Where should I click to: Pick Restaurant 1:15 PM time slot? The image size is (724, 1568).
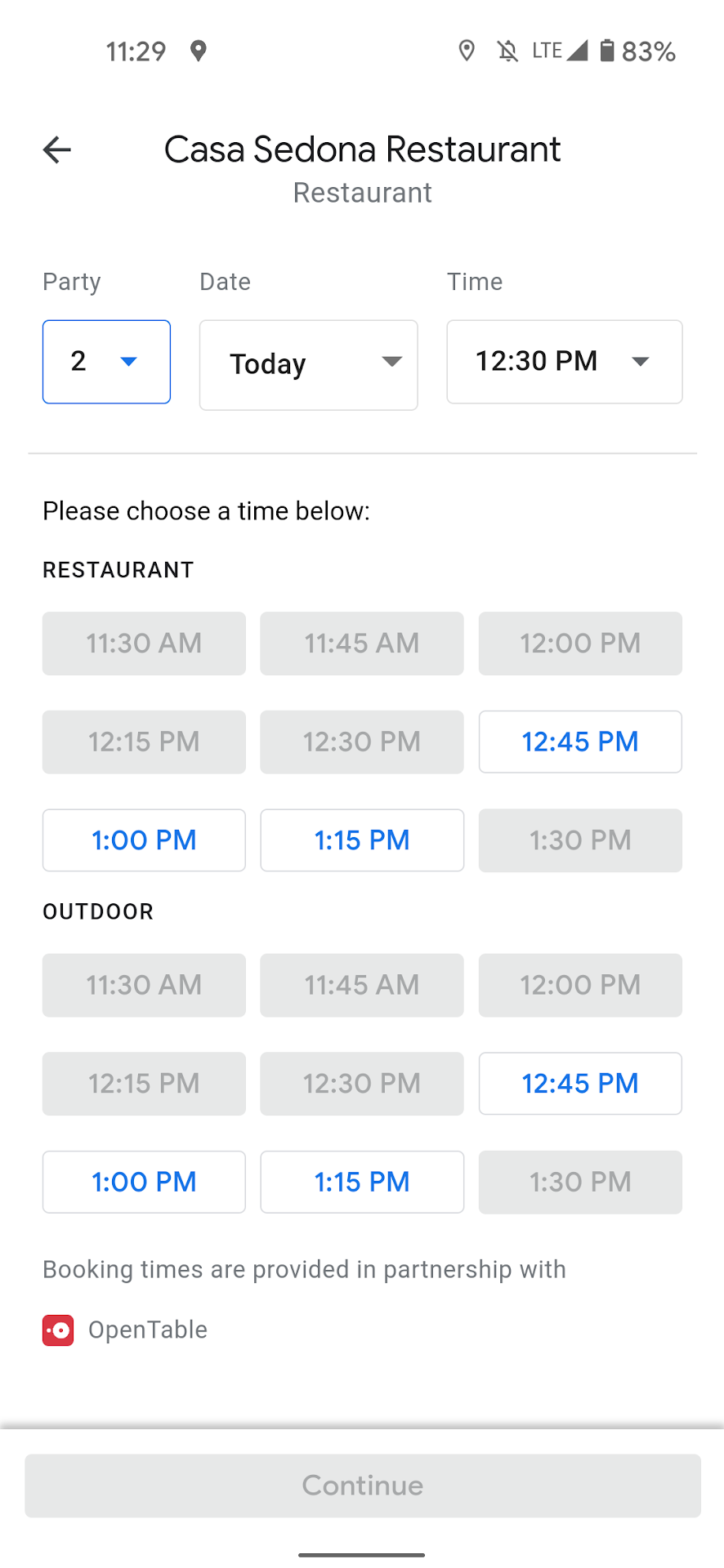[x=362, y=840]
